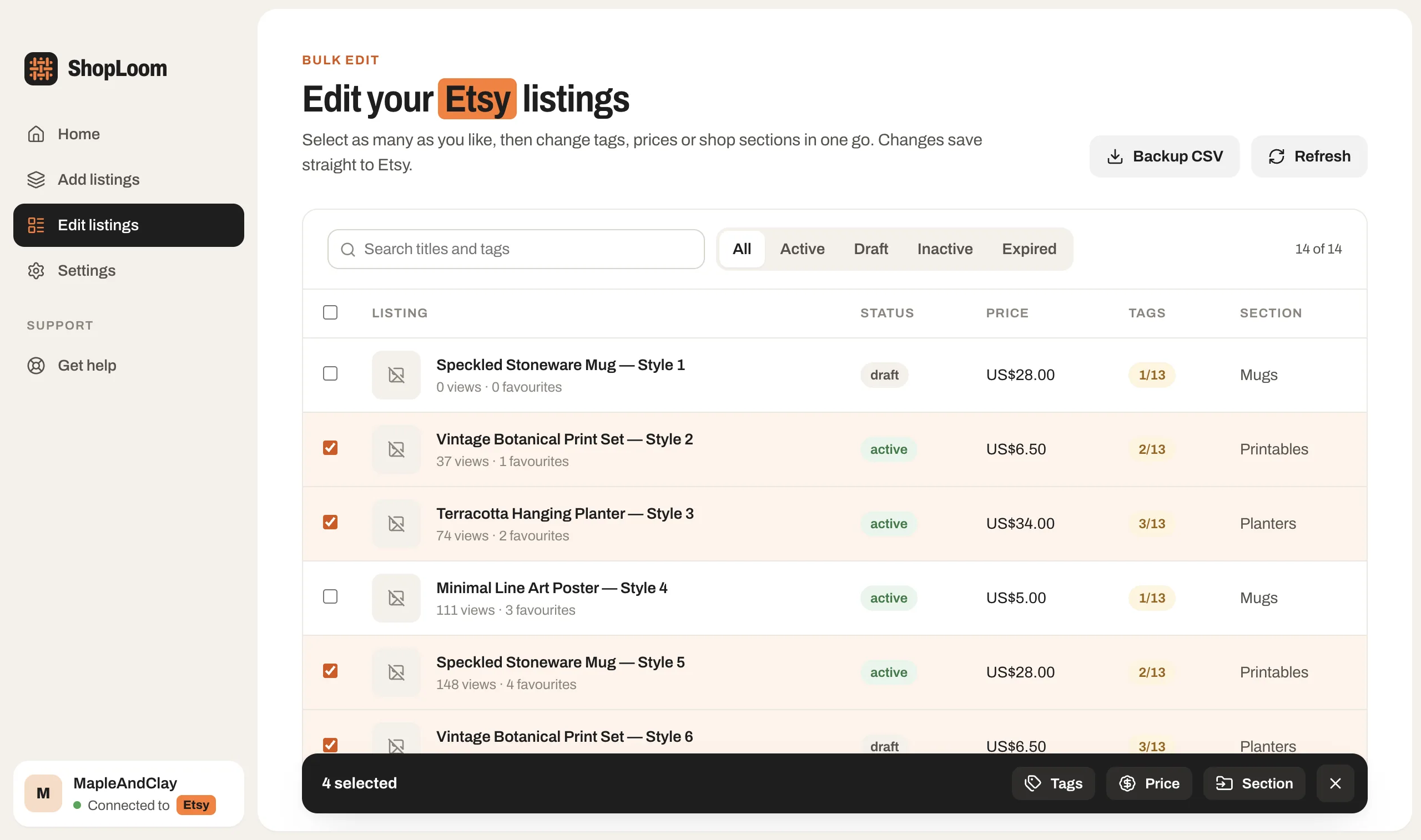Image resolution: width=1421 pixels, height=840 pixels.
Task: Click the draft status badge of Style 1
Action: click(884, 375)
